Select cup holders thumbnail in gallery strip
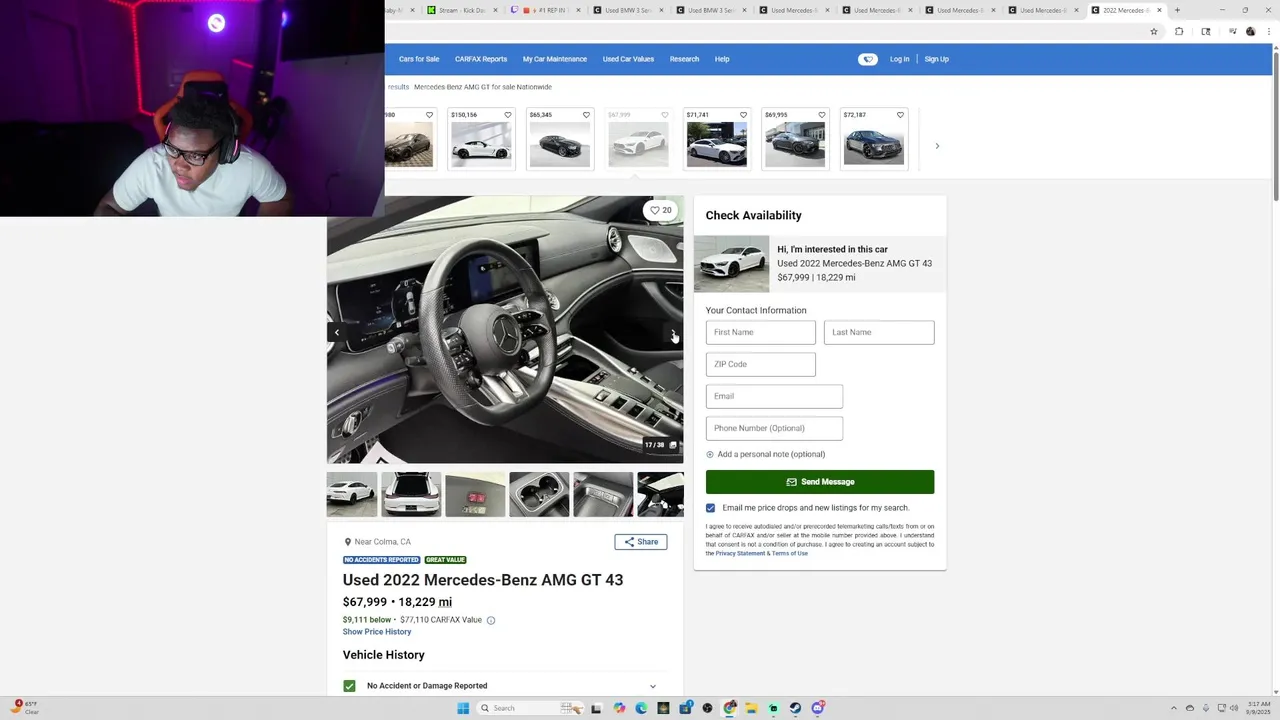The height and width of the screenshot is (720, 1280). [539, 494]
